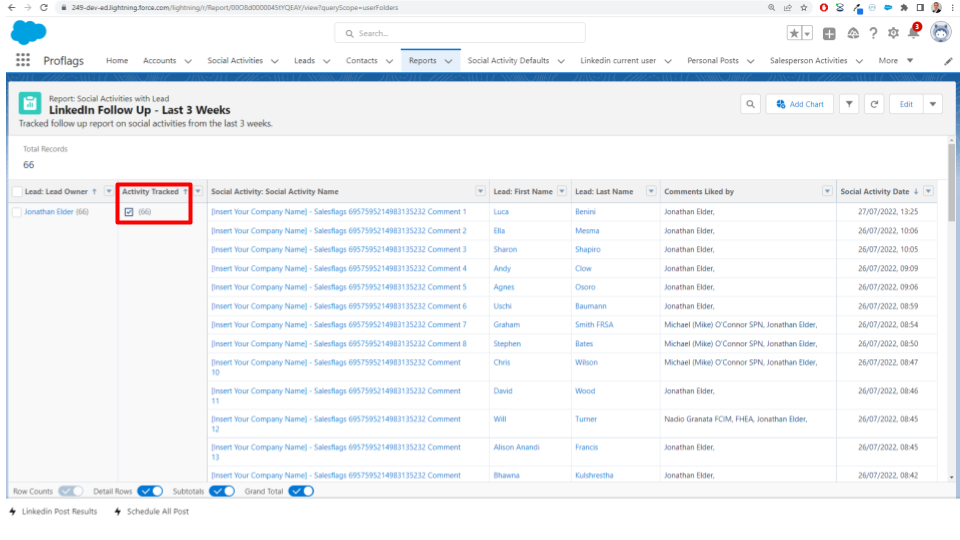This screenshot has height=540, width=960.
Task: Toggle the Grand Total switch
Action: pos(301,491)
